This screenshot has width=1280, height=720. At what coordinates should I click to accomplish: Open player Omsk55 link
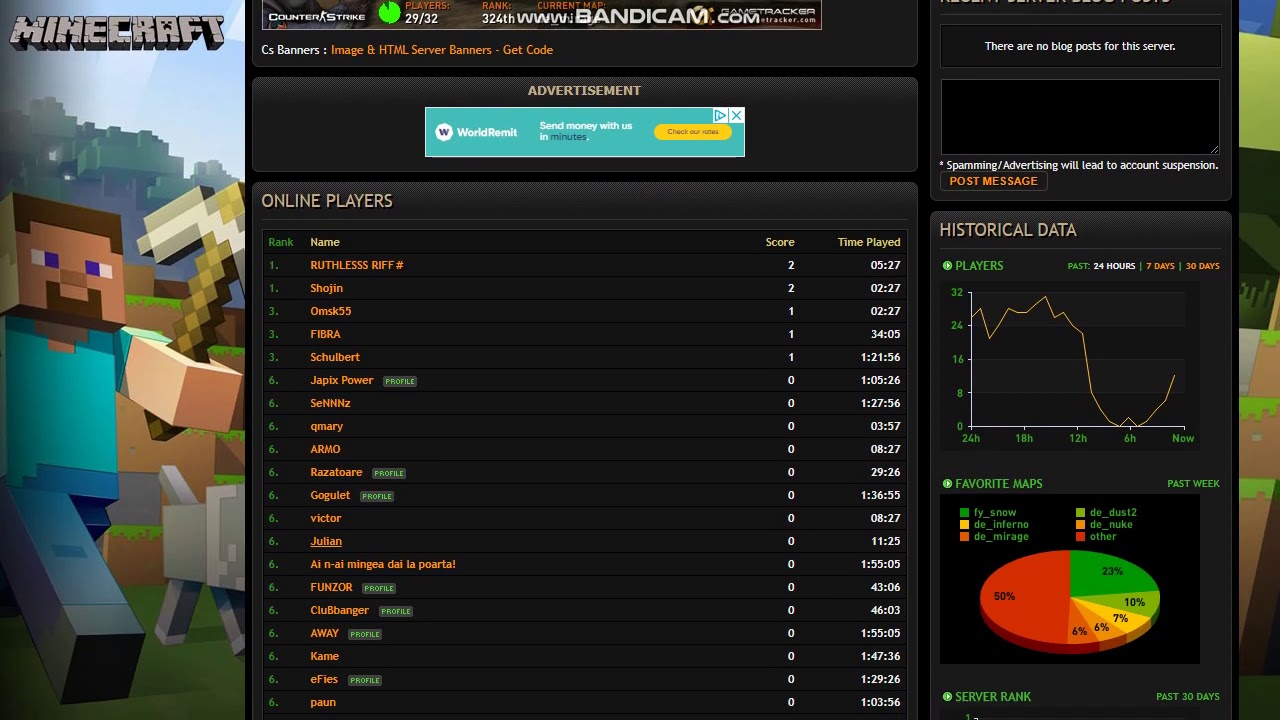coord(330,311)
